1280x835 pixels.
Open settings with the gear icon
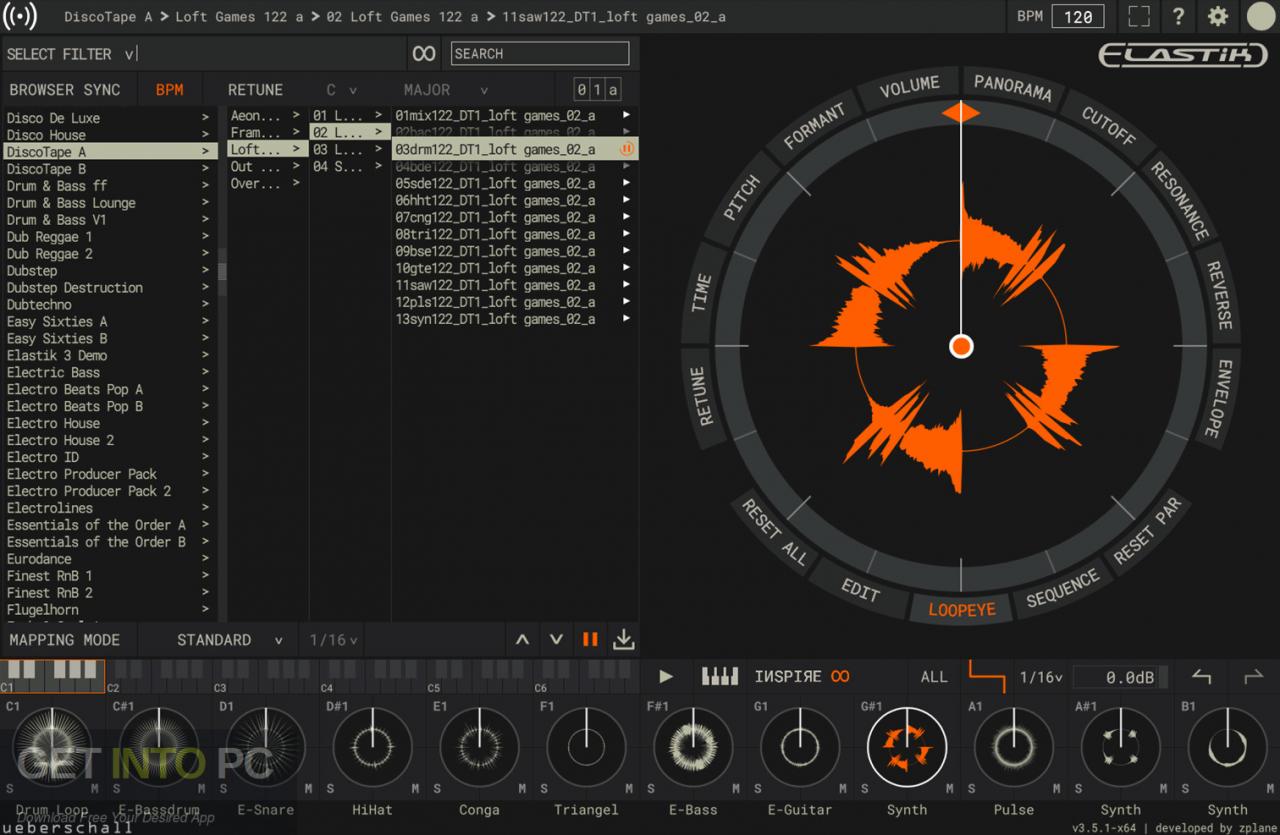(x=1217, y=17)
